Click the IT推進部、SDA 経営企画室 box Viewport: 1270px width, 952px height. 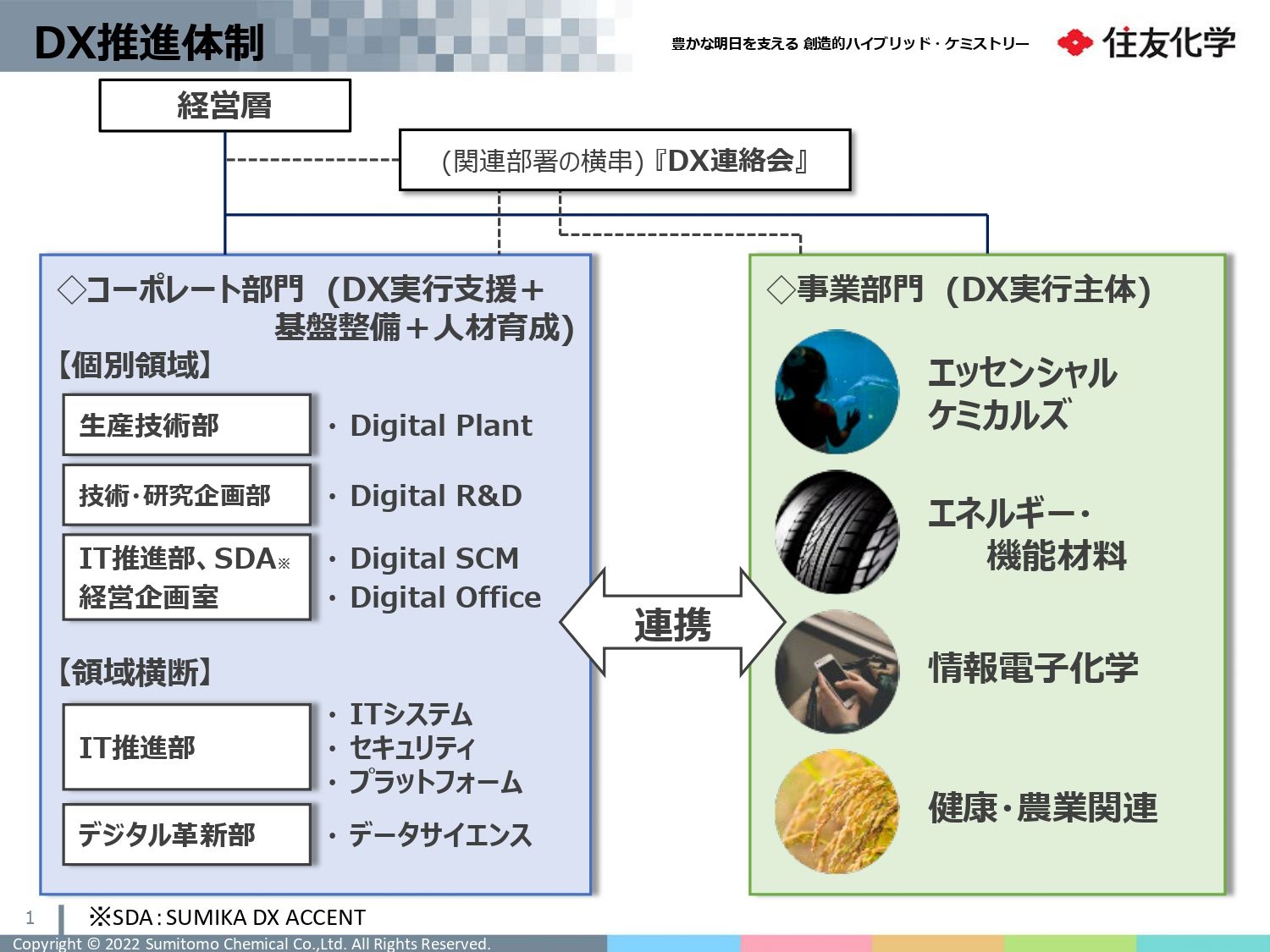[x=186, y=577]
